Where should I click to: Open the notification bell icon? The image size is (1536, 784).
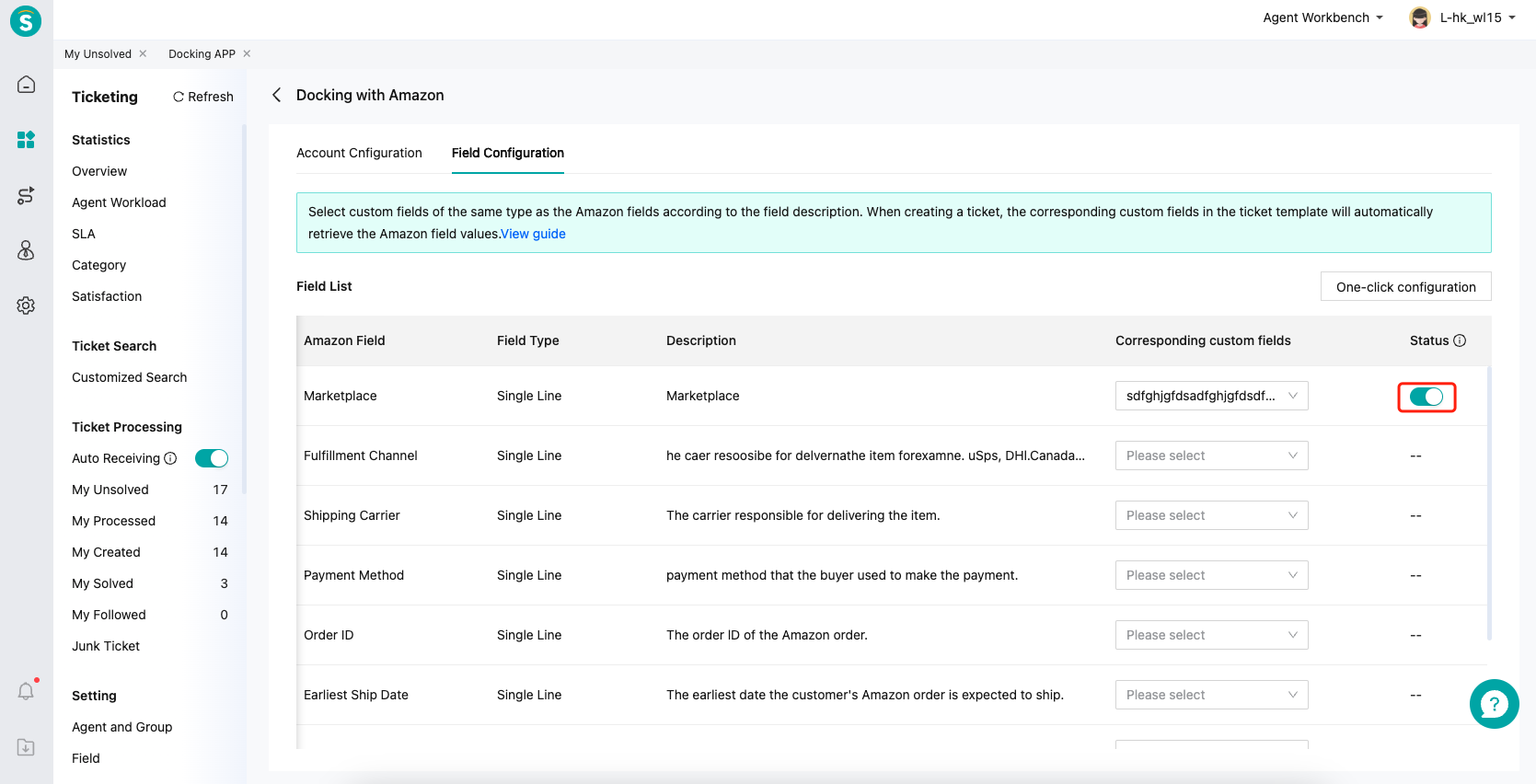(x=26, y=691)
